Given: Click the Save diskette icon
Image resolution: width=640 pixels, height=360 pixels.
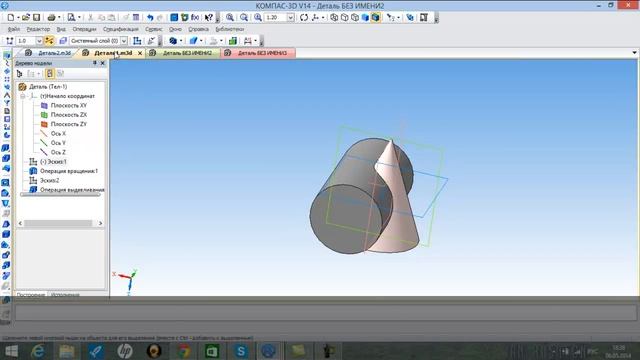Looking at the screenshot, I should click(36, 18).
